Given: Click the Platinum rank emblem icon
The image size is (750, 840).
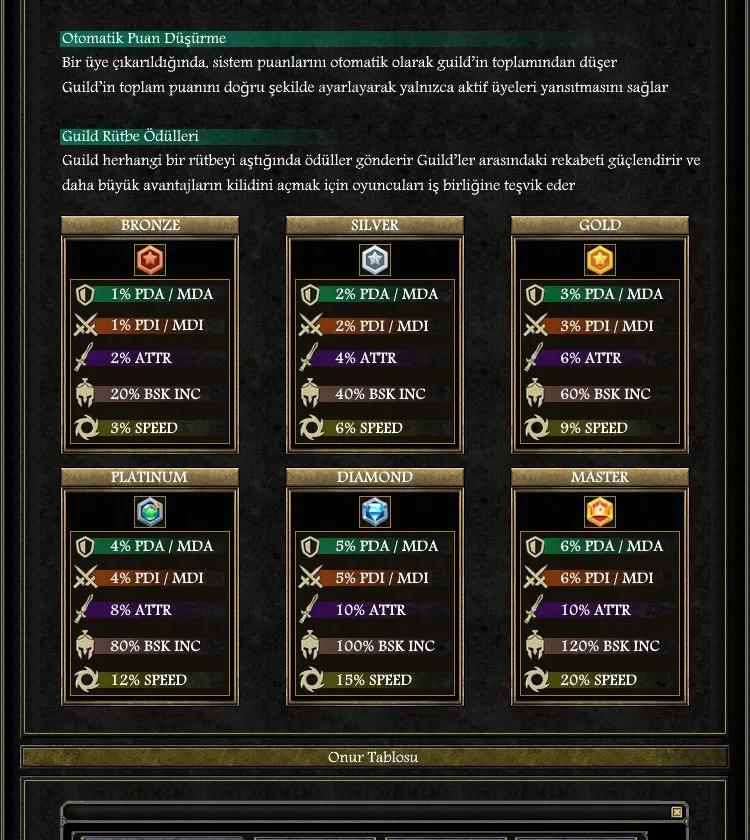Looking at the screenshot, I should point(149,511).
